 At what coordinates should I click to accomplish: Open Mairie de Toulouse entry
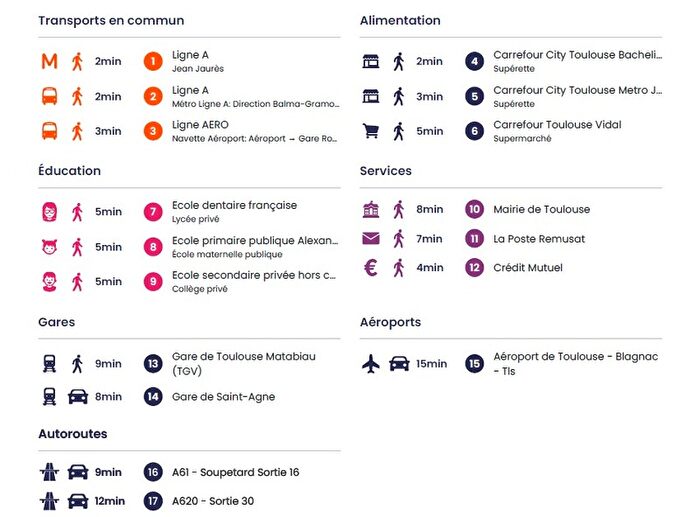tap(541, 210)
